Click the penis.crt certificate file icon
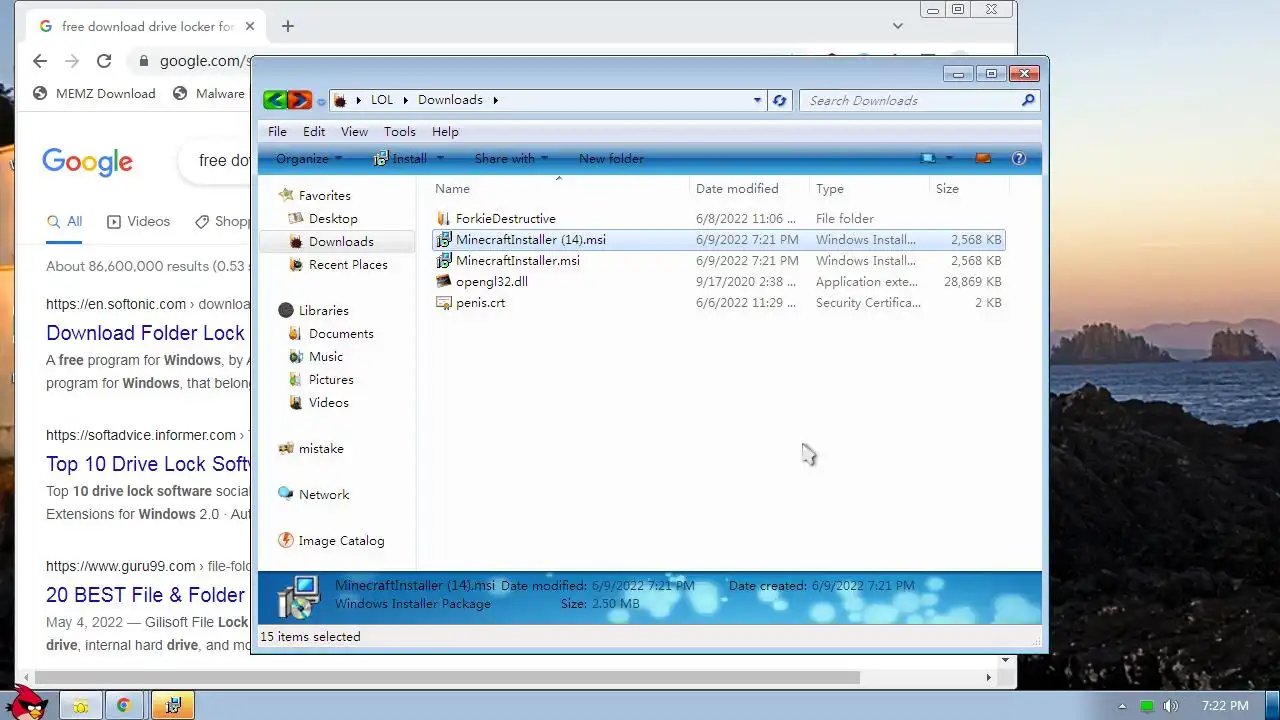1280x720 pixels. 444,302
